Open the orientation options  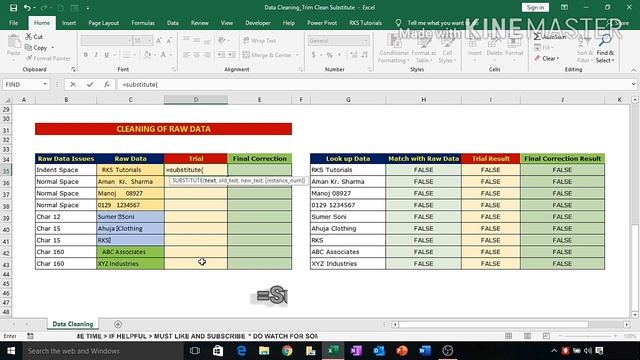[x=222, y=40]
